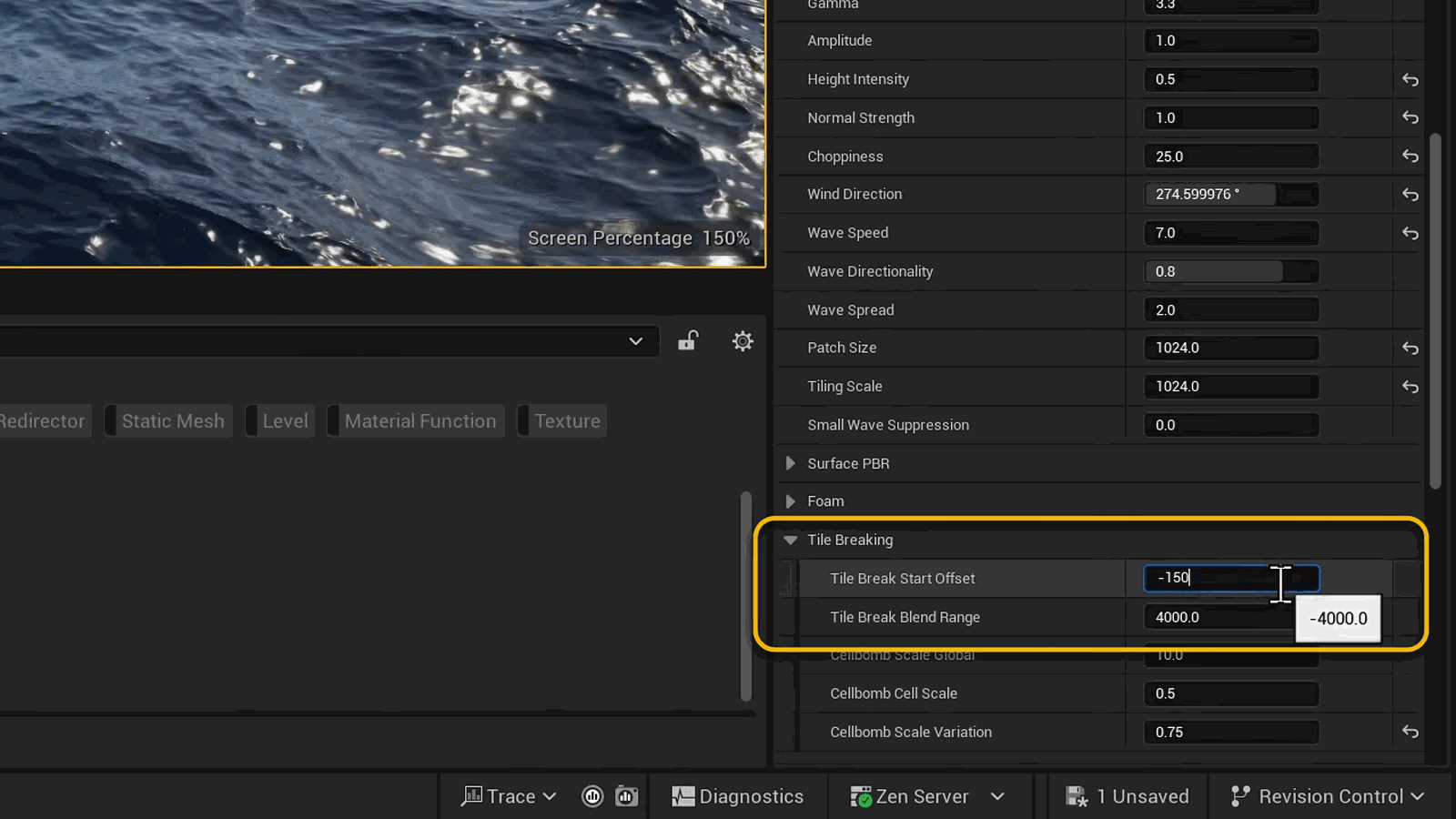Open the Zen Server menu
Image resolution: width=1456 pixels, height=819 pixels.
coord(927,796)
